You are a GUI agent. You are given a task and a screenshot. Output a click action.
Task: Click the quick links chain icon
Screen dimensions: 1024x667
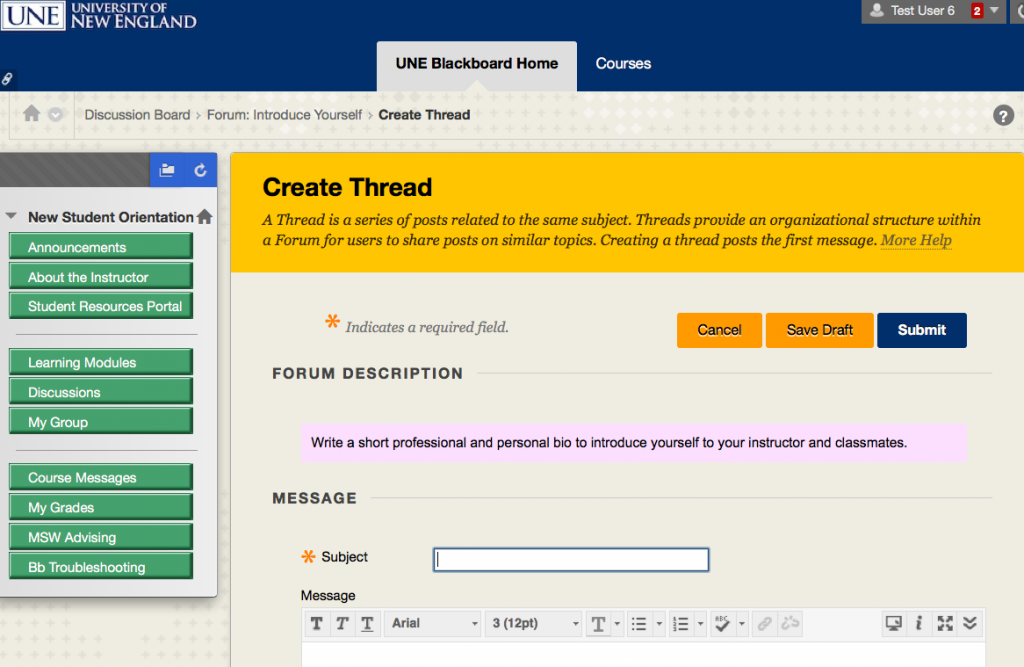tap(7, 79)
